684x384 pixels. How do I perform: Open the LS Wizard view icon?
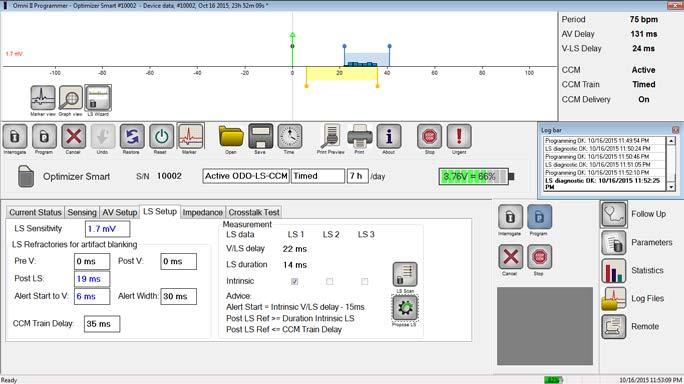(98, 98)
